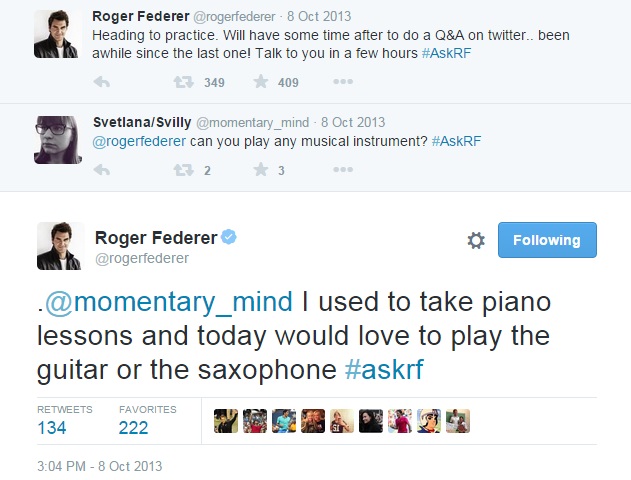Open Roger Federer's large profile photo
This screenshot has width=631, height=480.
point(59,245)
